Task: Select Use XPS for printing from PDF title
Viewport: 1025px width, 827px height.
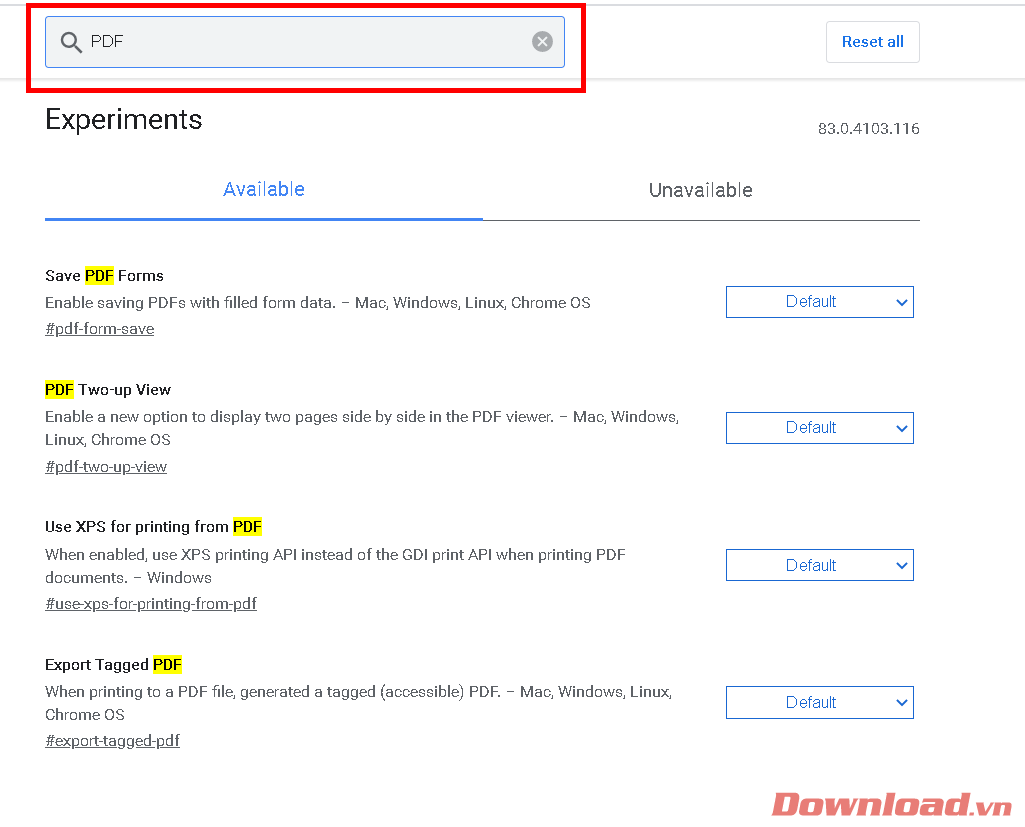Action: (x=154, y=527)
